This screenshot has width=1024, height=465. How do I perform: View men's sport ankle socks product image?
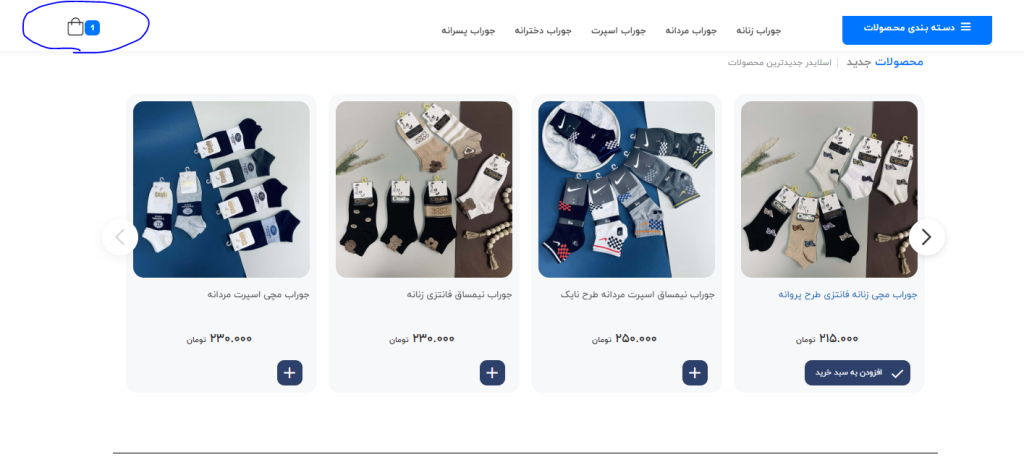point(221,189)
